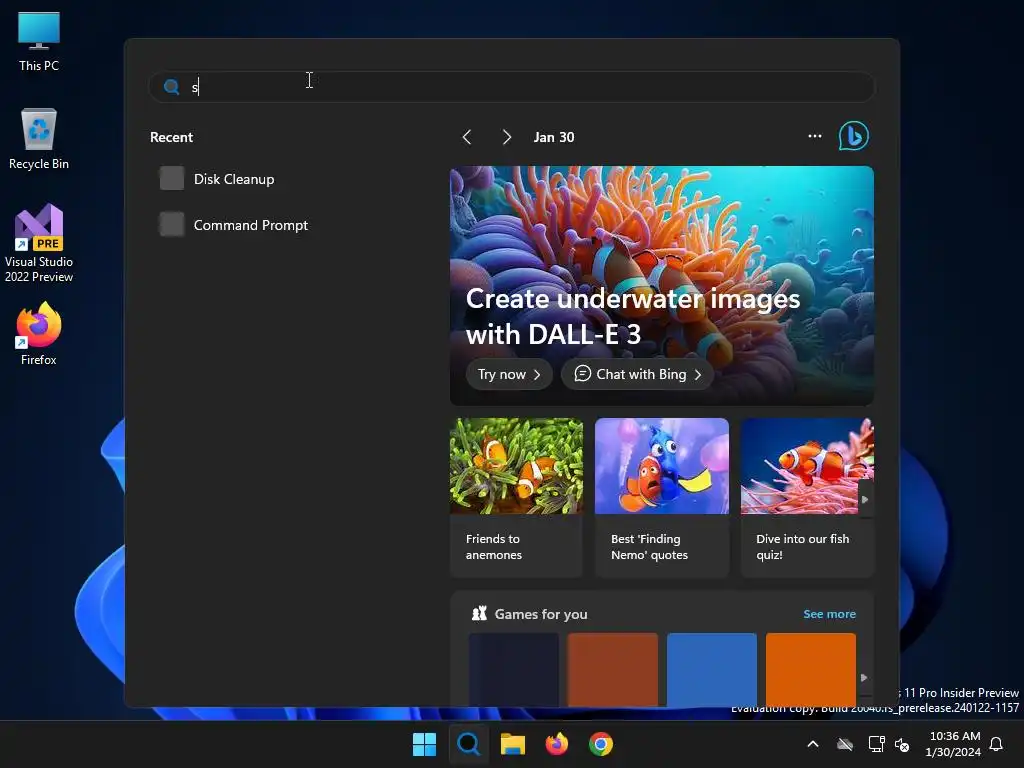Select the dark navy game tile
The height and width of the screenshot is (768, 1024).
513,669
